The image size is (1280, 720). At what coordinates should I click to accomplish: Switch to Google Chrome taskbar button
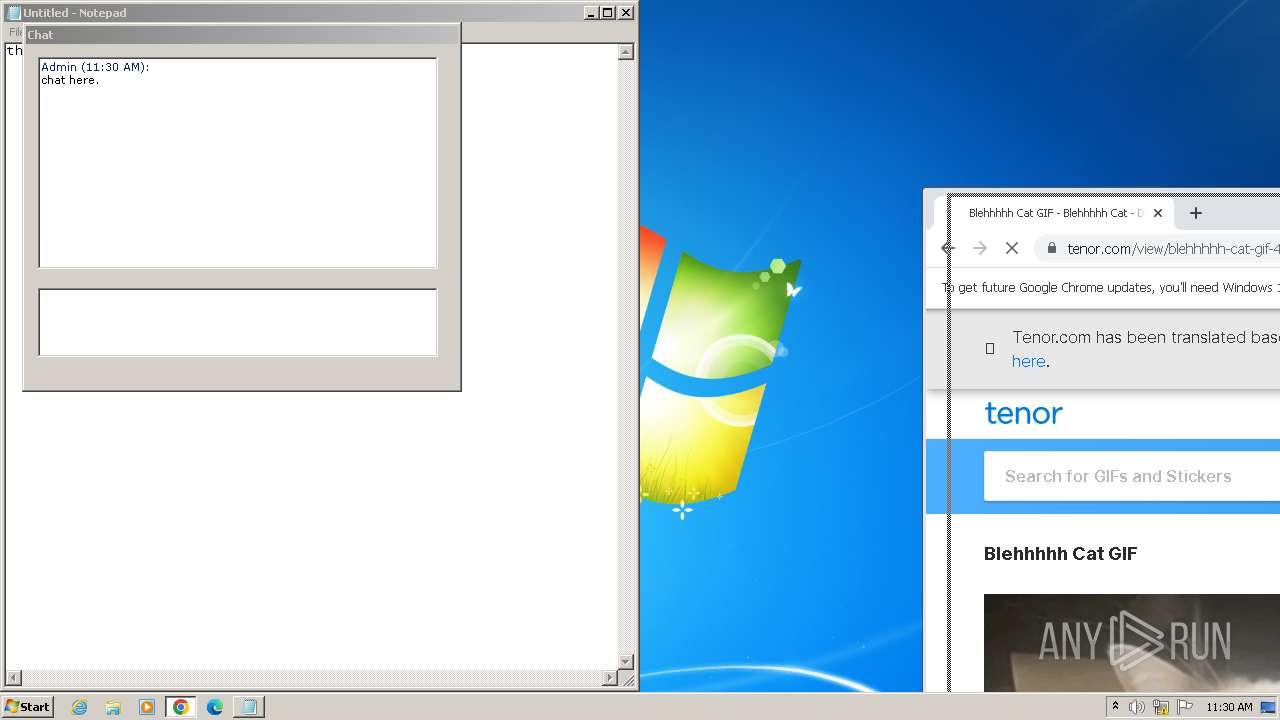pos(181,707)
